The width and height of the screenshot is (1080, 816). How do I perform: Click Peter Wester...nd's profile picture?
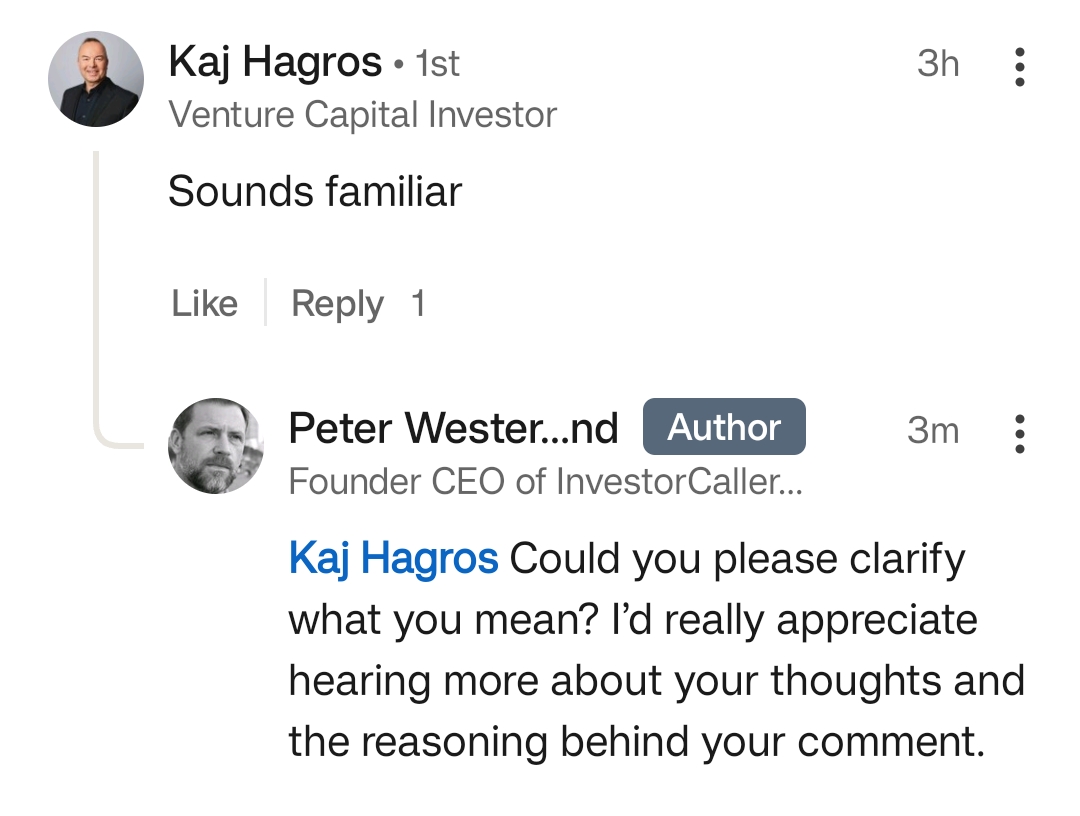point(215,446)
